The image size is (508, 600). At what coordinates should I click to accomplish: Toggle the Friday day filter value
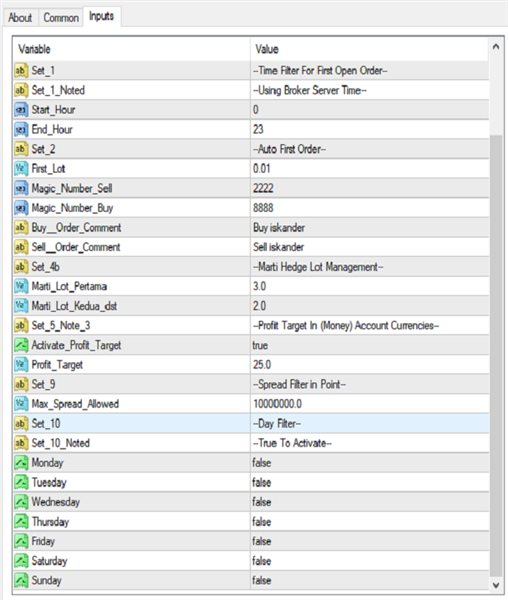[370, 541]
